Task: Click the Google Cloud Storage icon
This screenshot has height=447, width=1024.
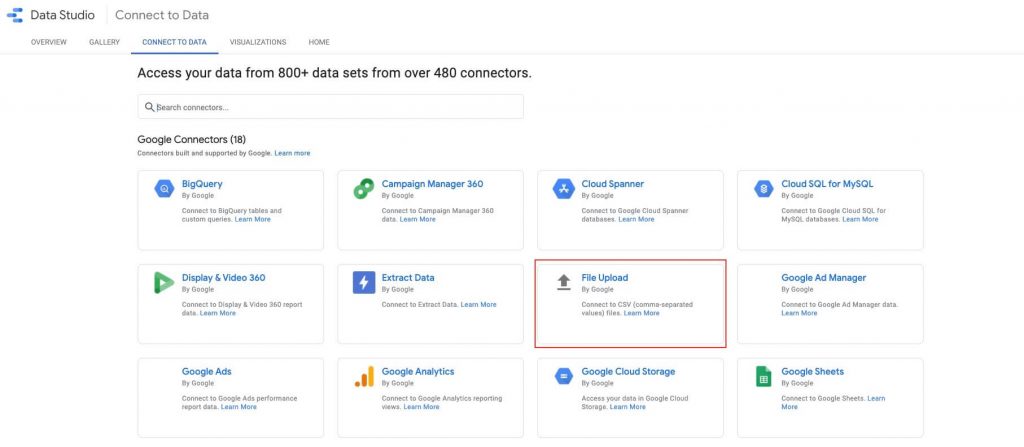Action: point(563,376)
